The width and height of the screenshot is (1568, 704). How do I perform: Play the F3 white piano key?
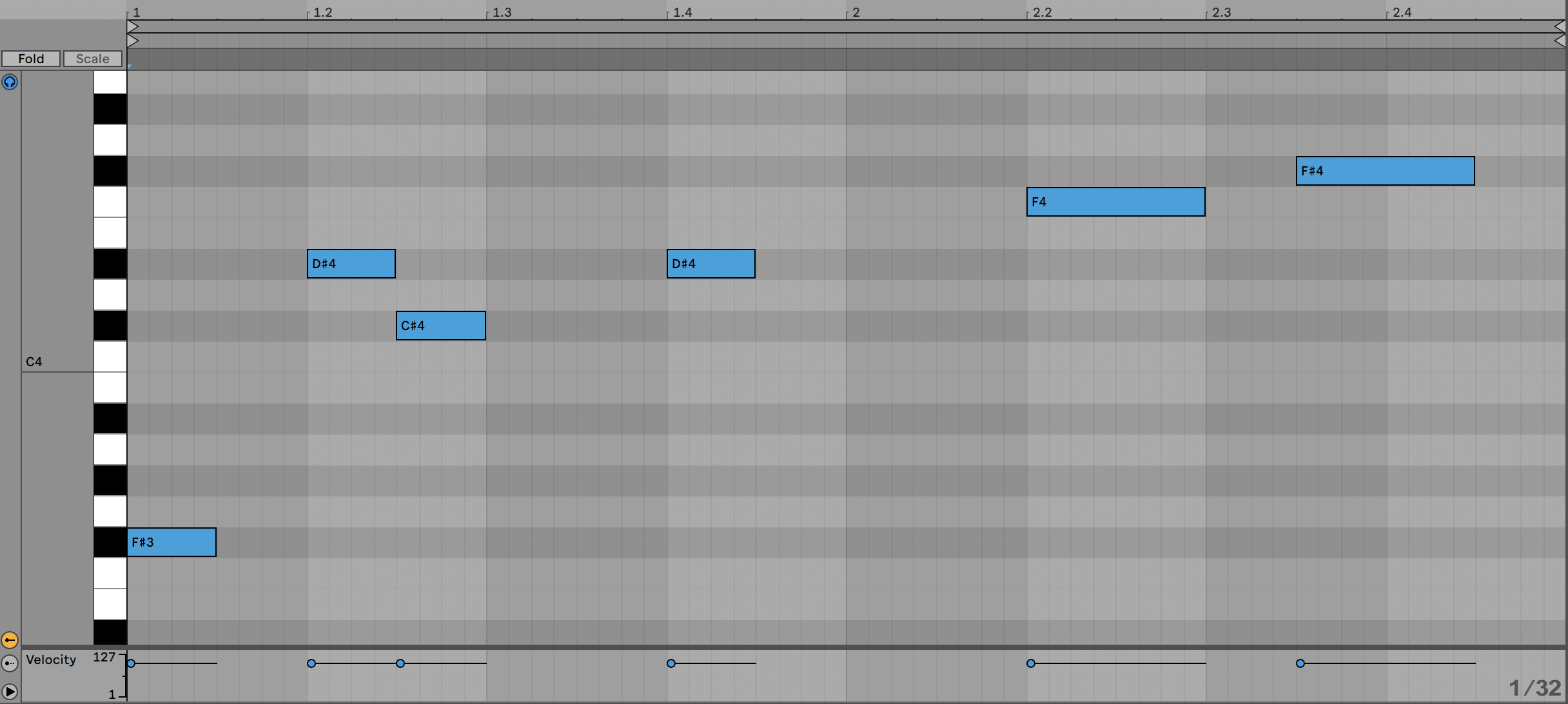[x=110, y=573]
